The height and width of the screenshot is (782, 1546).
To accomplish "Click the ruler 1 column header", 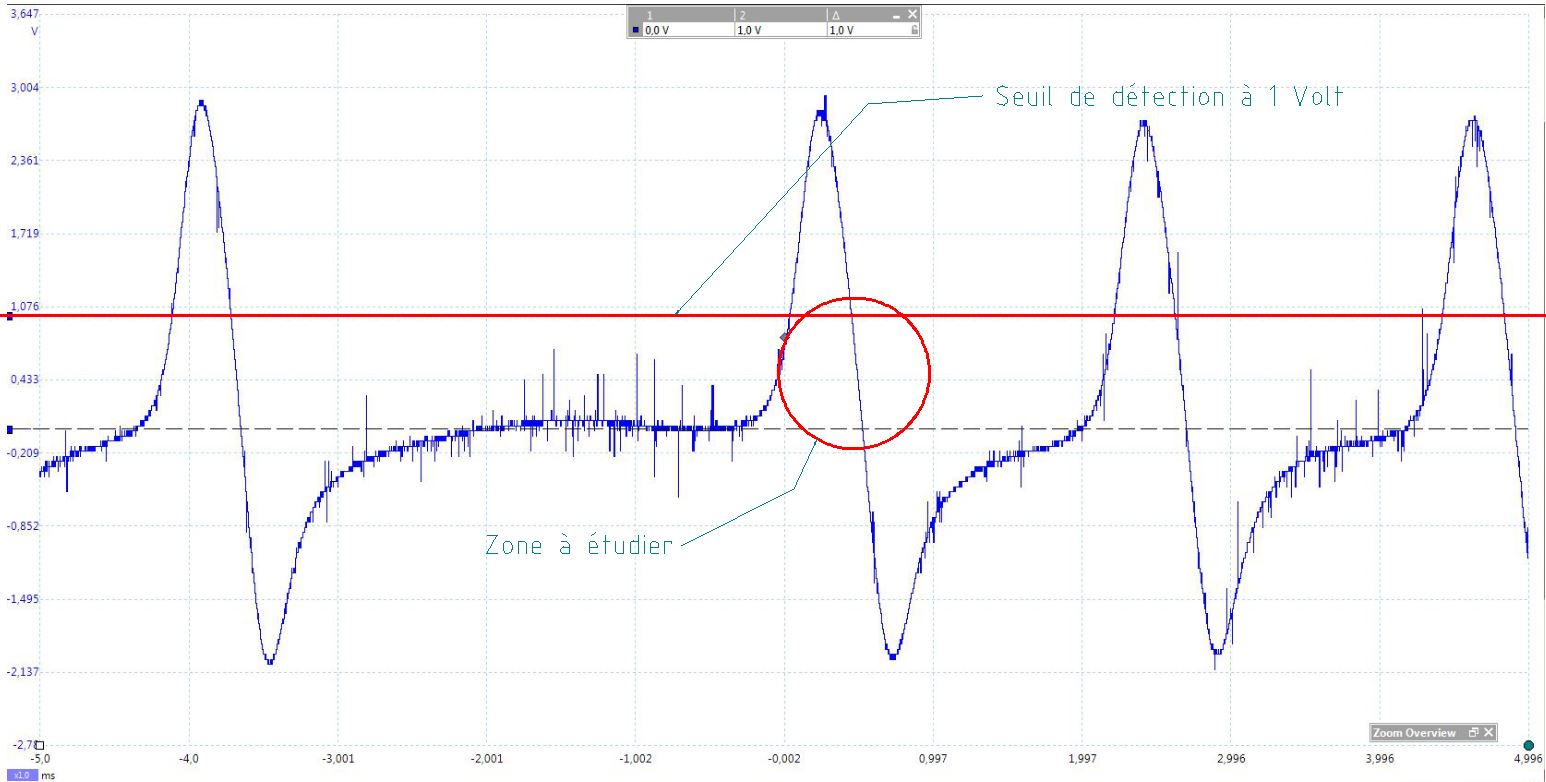I will 680,15.
